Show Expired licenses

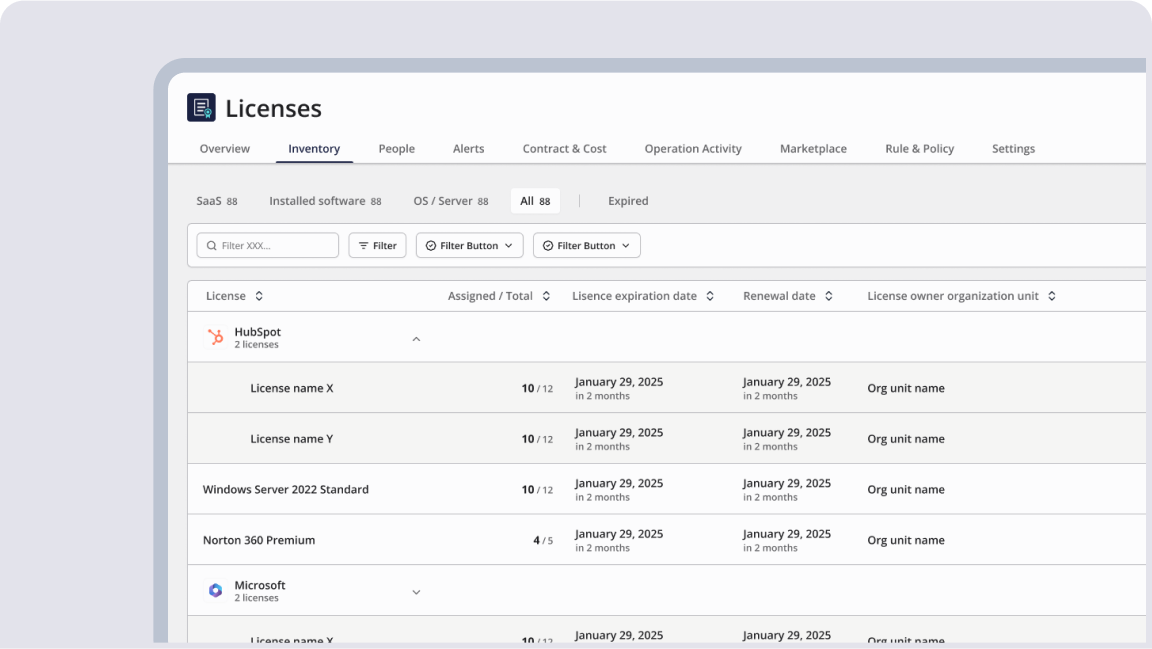pos(628,201)
